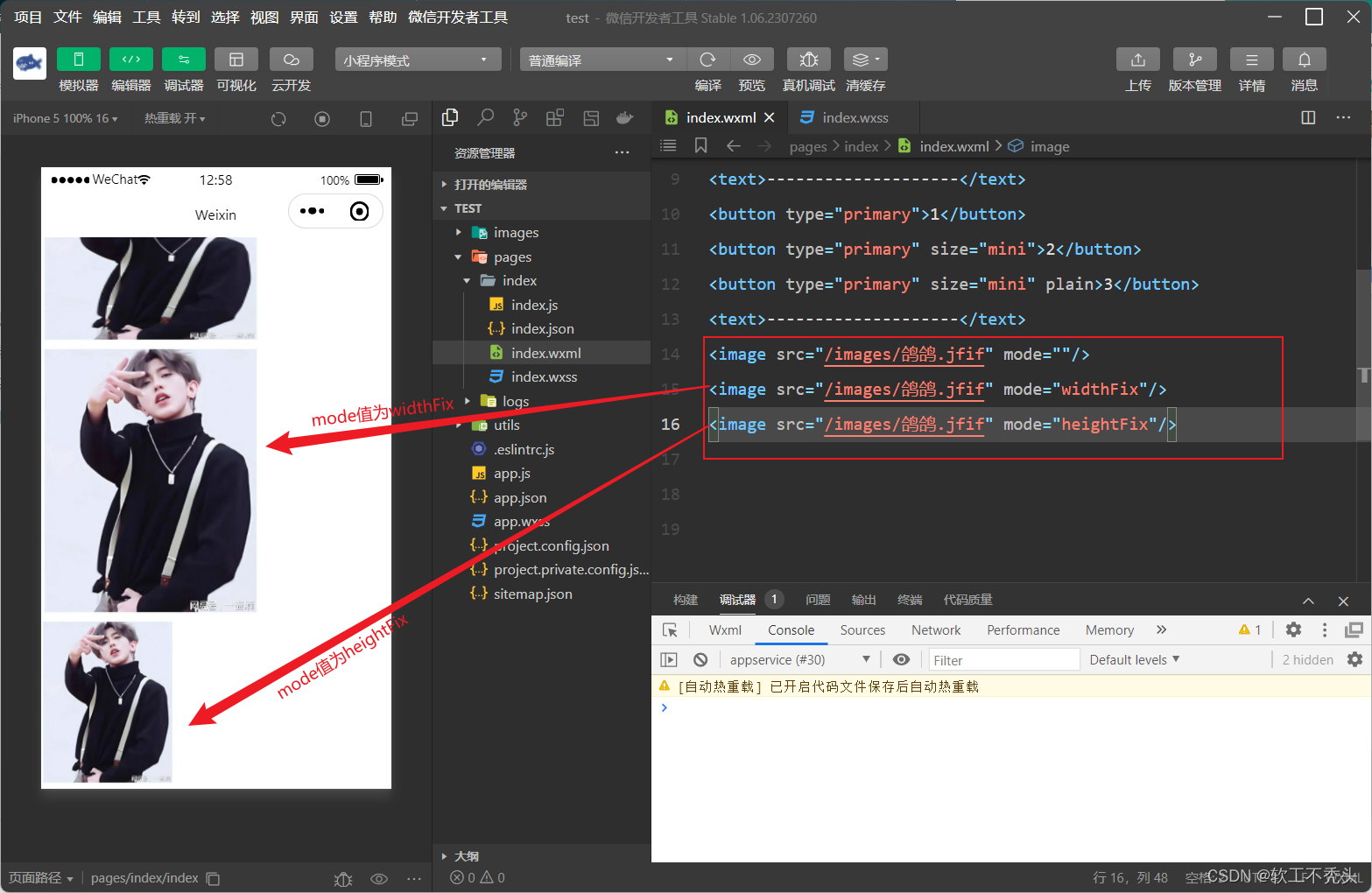Toggle the 调试器 debugger panel button
The width and height of the screenshot is (1372, 893).
pos(184,60)
